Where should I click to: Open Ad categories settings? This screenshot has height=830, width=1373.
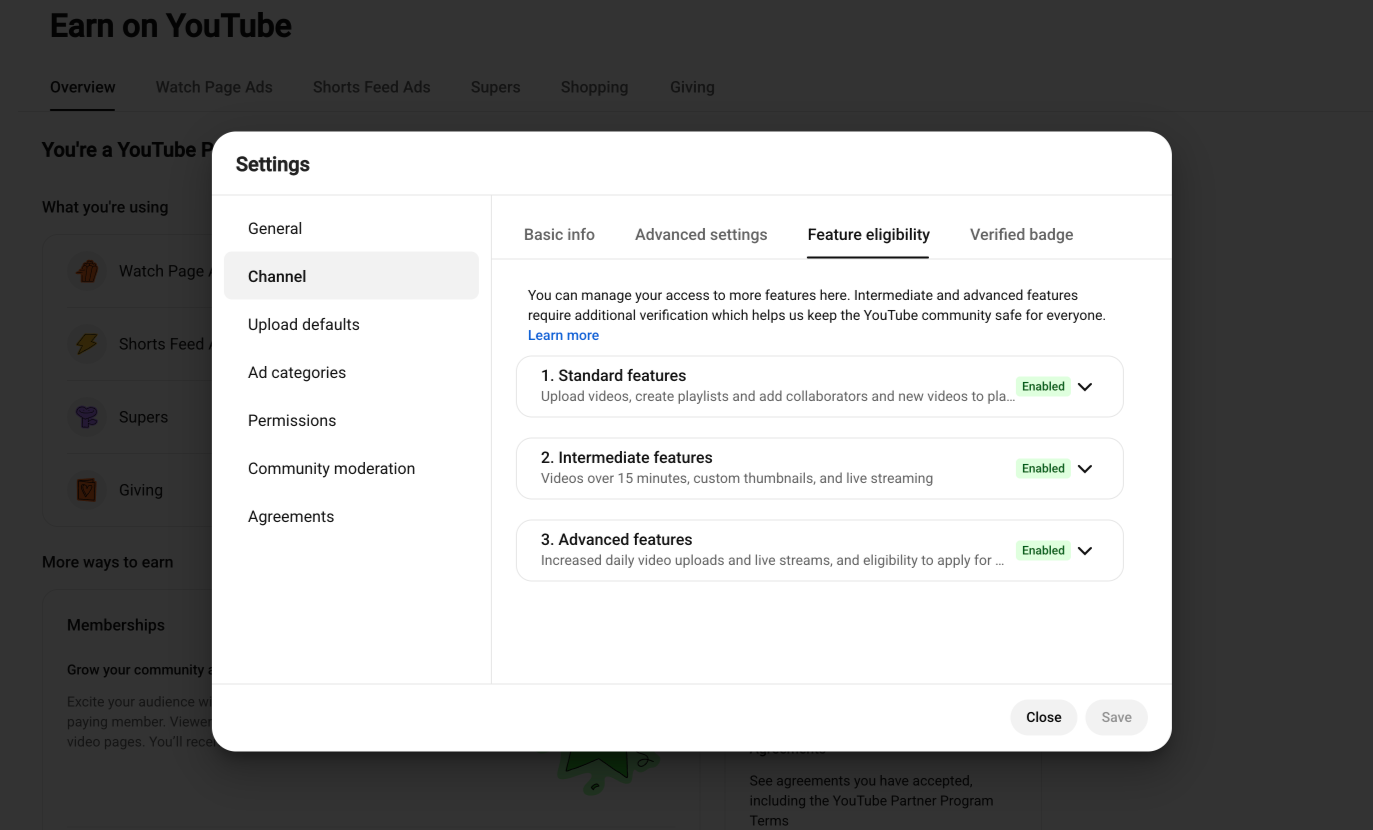(x=351, y=373)
